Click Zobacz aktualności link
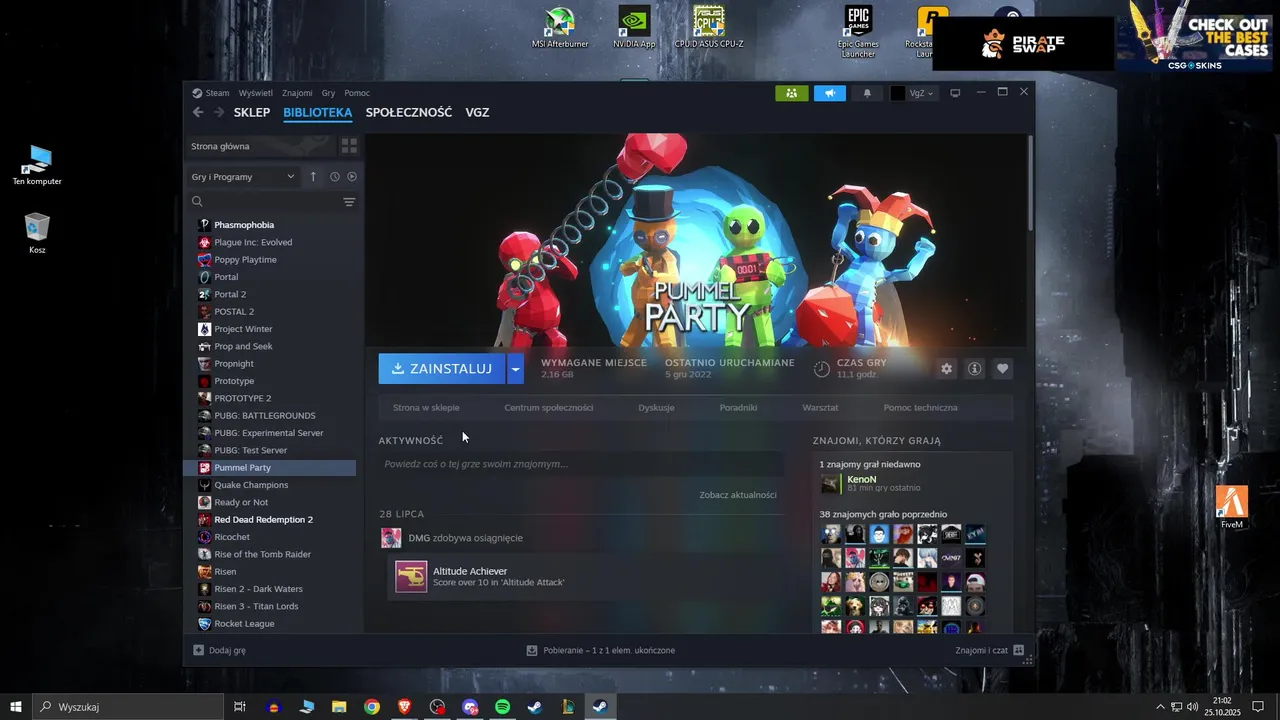 (738, 495)
